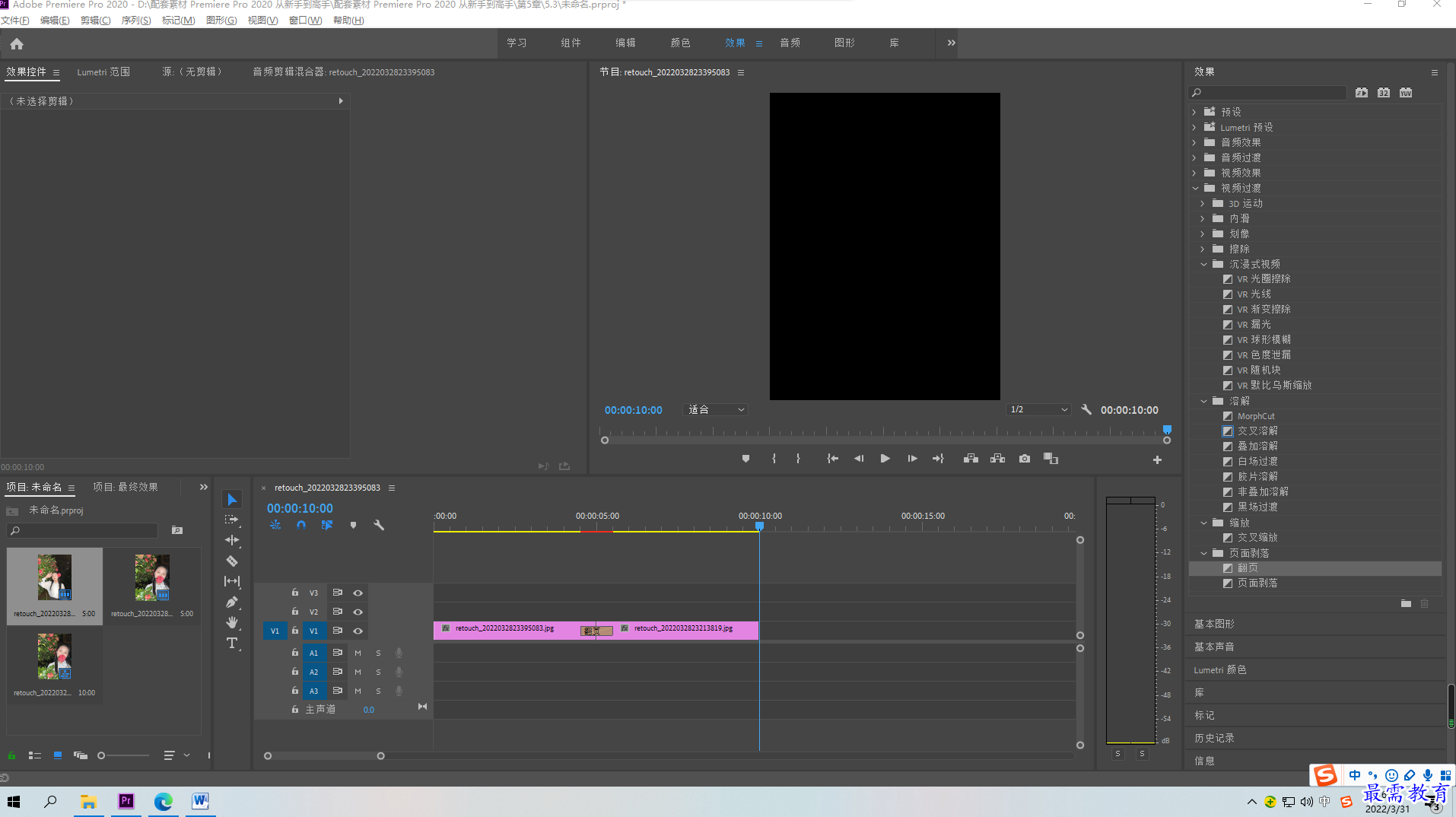The height and width of the screenshot is (817, 1456).
Task: Open Premiere Pro from Windows taskbar
Action: (x=126, y=802)
